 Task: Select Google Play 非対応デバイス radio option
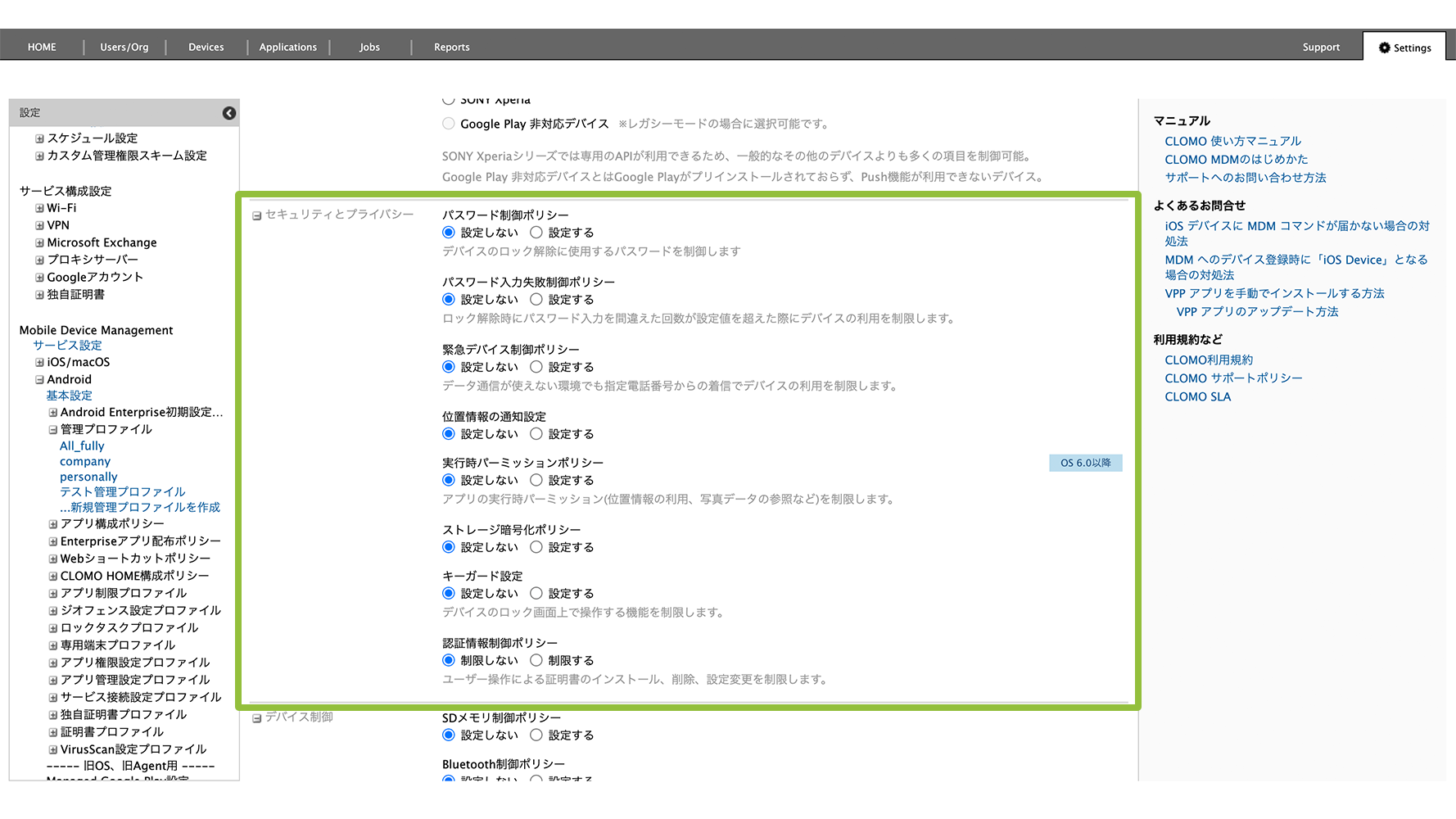(x=449, y=124)
